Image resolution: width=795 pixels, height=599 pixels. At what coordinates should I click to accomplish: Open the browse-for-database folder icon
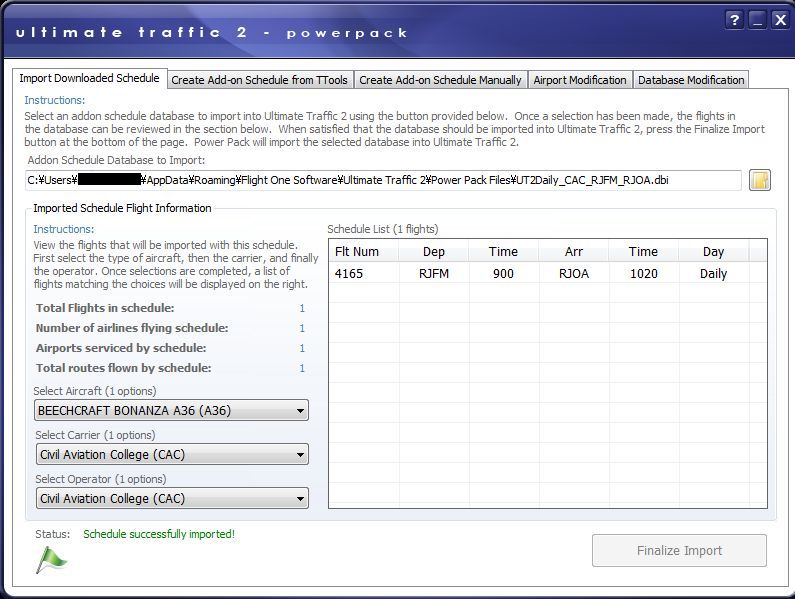click(760, 180)
